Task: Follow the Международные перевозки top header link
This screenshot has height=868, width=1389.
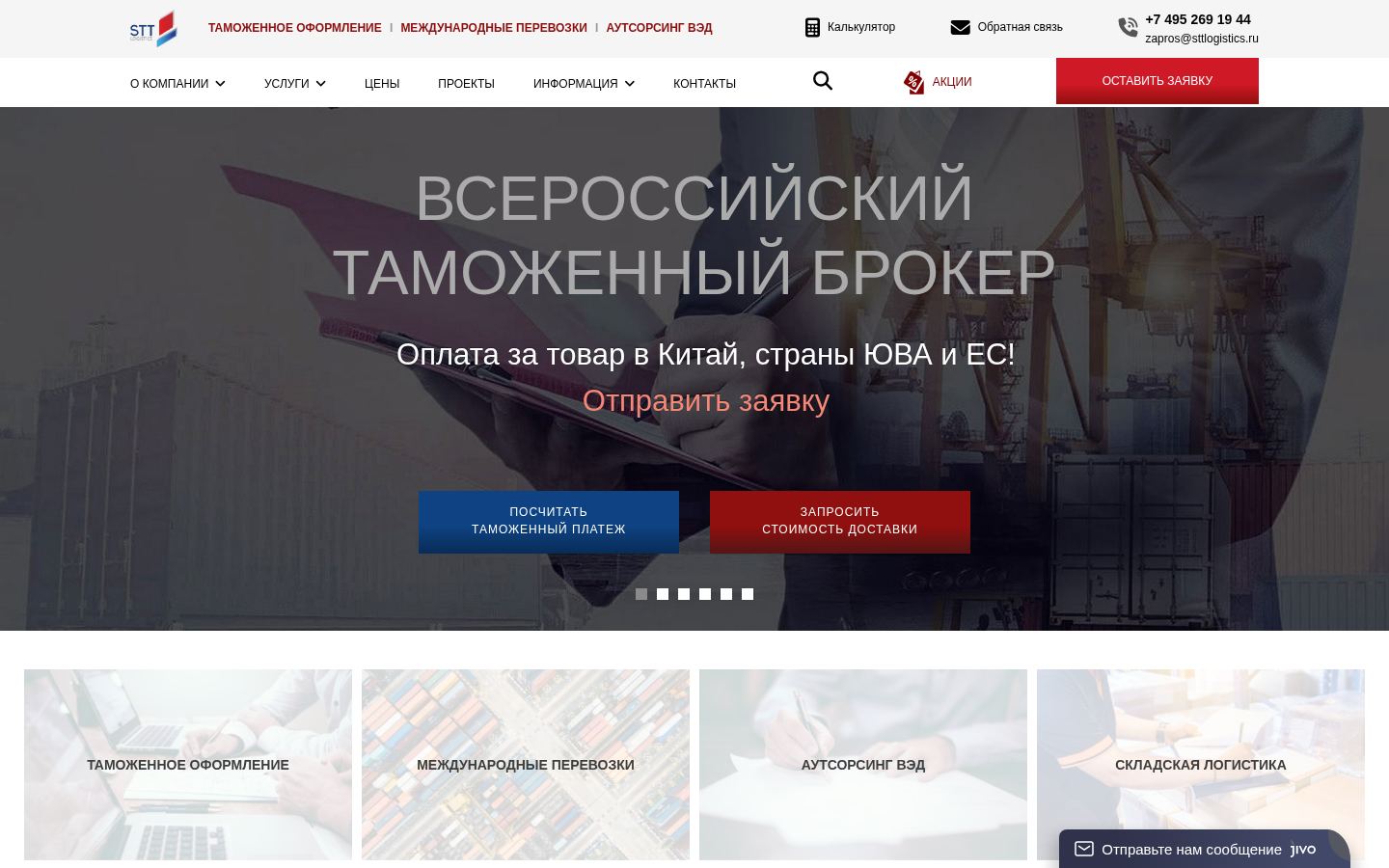Action: point(494,28)
